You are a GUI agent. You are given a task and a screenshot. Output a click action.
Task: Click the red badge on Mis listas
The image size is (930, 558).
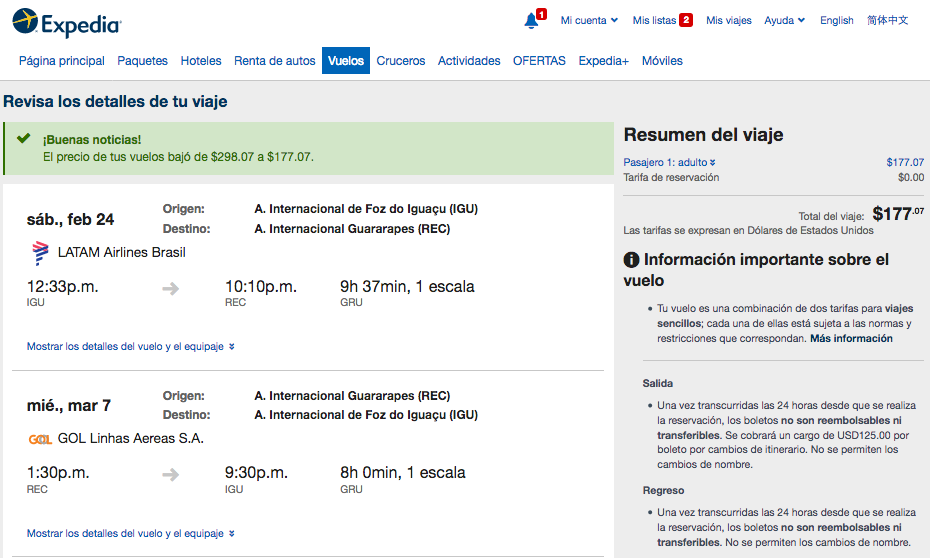click(x=686, y=20)
